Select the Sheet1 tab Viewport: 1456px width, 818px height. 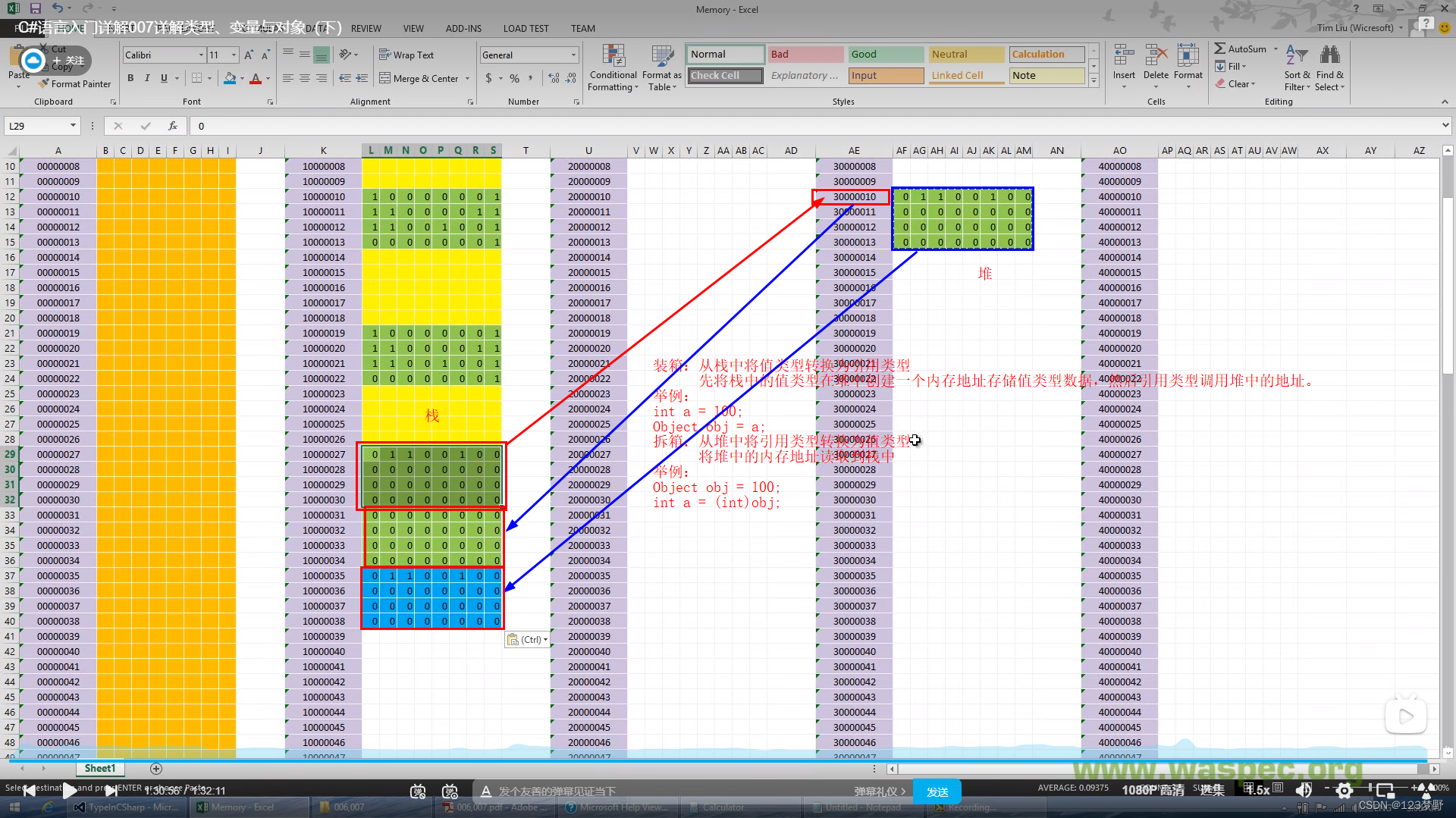tap(100, 769)
